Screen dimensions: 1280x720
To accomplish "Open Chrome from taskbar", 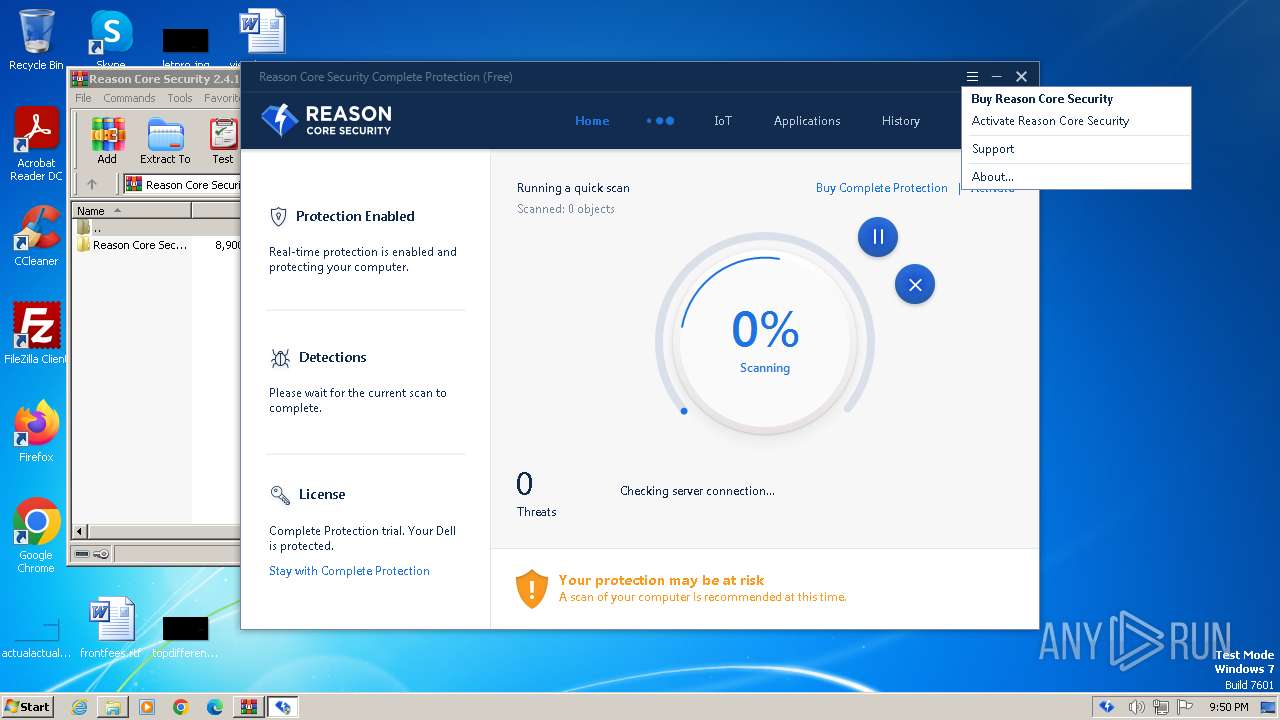I will point(181,707).
